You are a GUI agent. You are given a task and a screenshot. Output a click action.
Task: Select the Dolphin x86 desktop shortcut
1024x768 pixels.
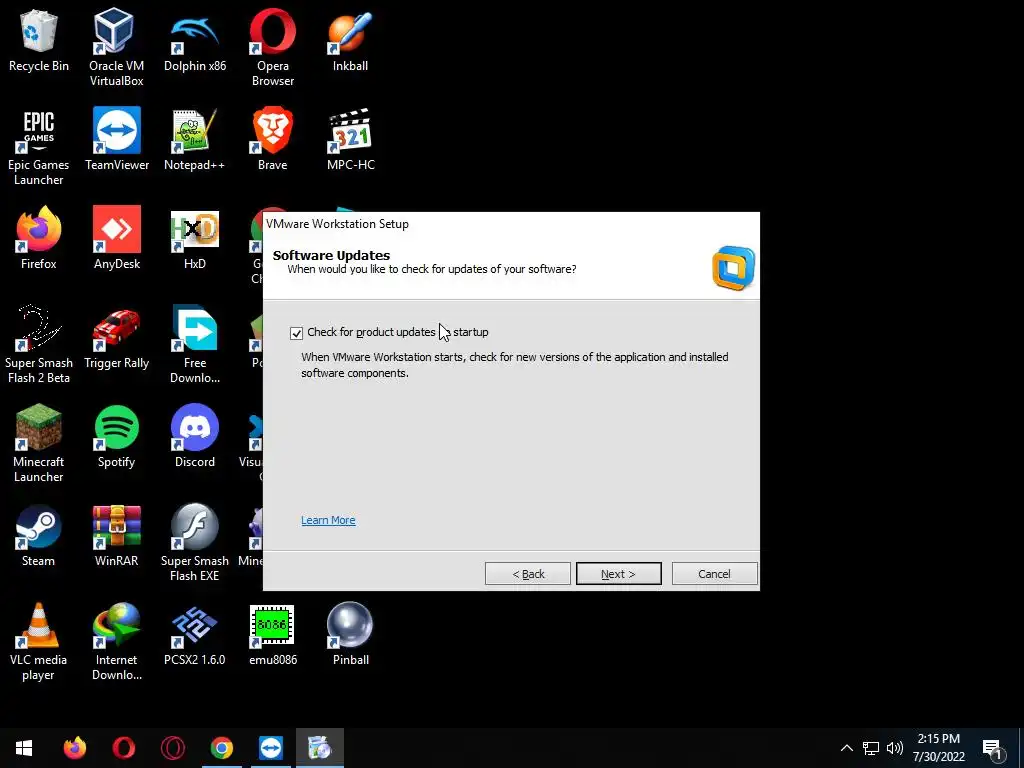(x=195, y=42)
